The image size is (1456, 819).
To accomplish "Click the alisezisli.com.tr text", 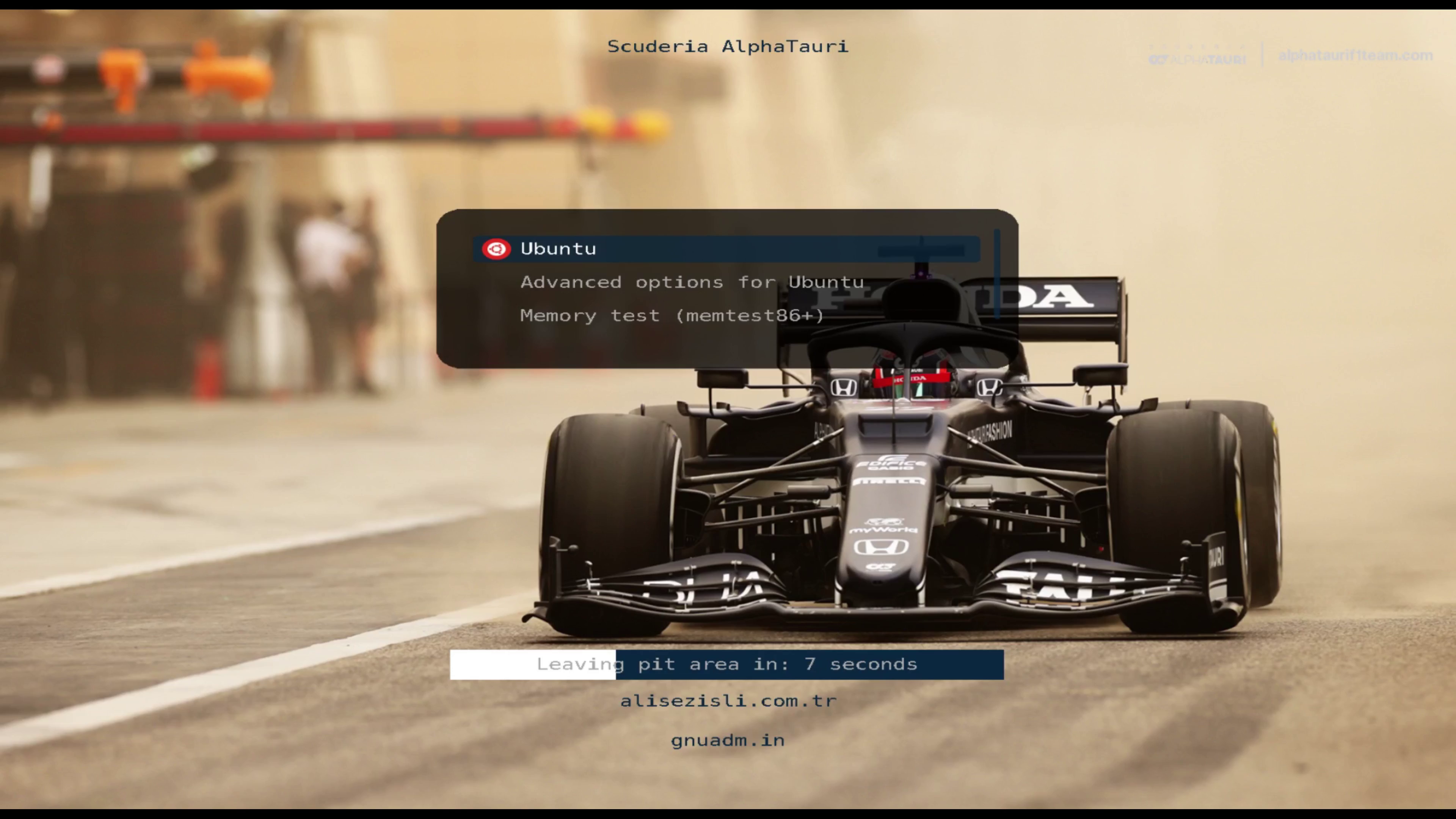I will point(728,701).
